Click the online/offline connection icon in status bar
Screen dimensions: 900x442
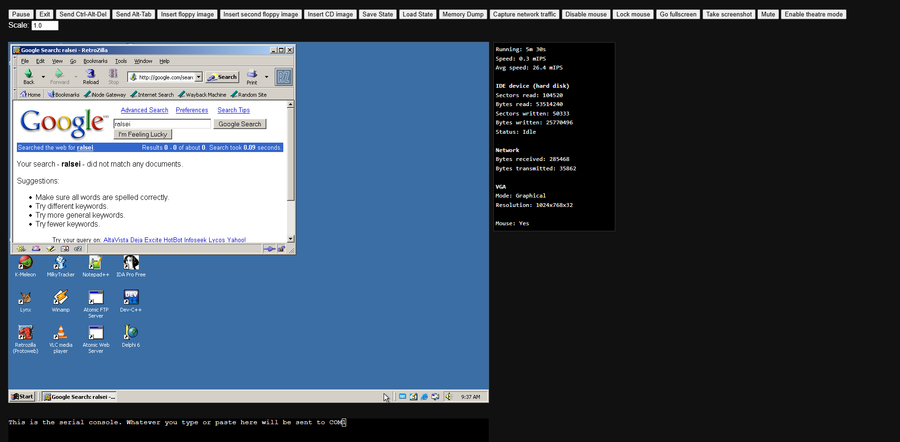pos(269,249)
